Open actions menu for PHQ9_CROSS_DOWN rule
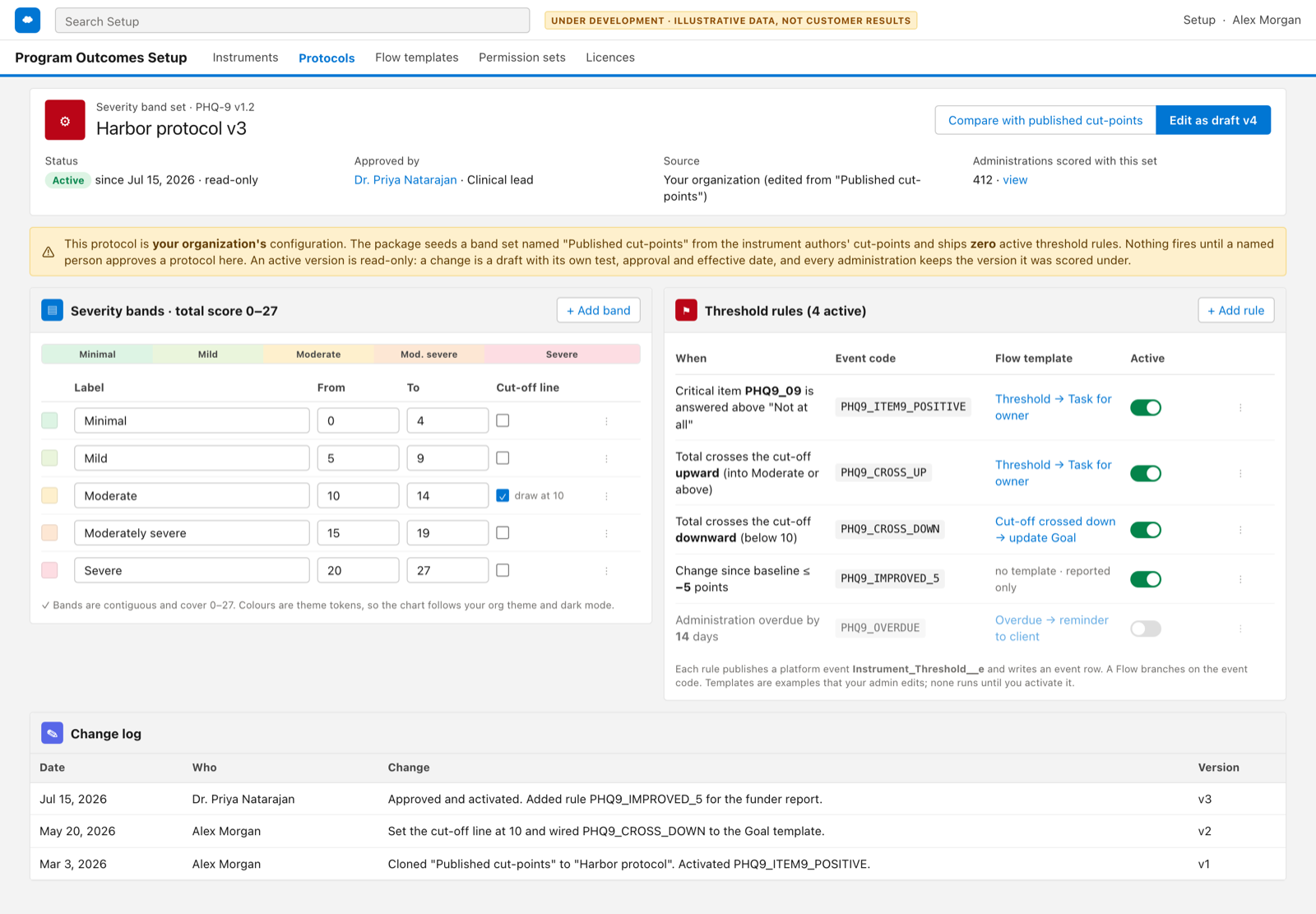The width and height of the screenshot is (1316, 914). tap(1240, 530)
